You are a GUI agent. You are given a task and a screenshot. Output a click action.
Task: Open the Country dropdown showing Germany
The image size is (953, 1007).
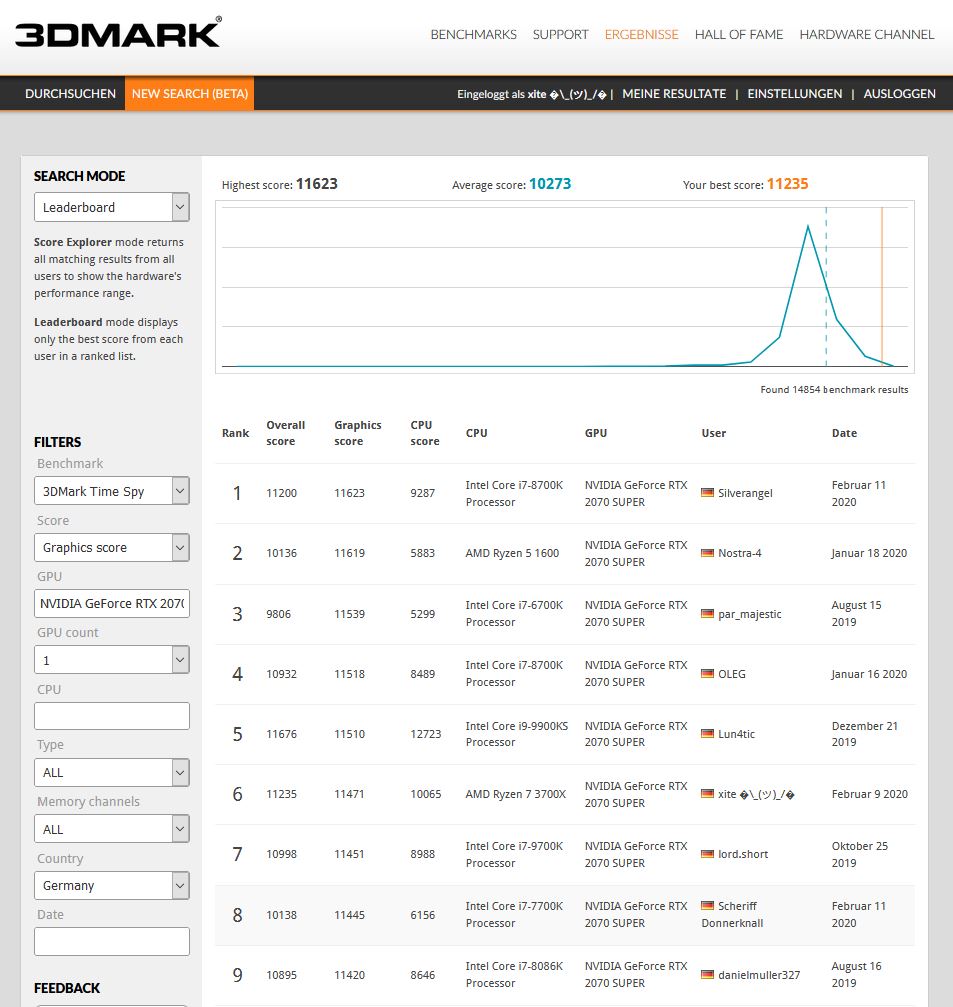112,885
